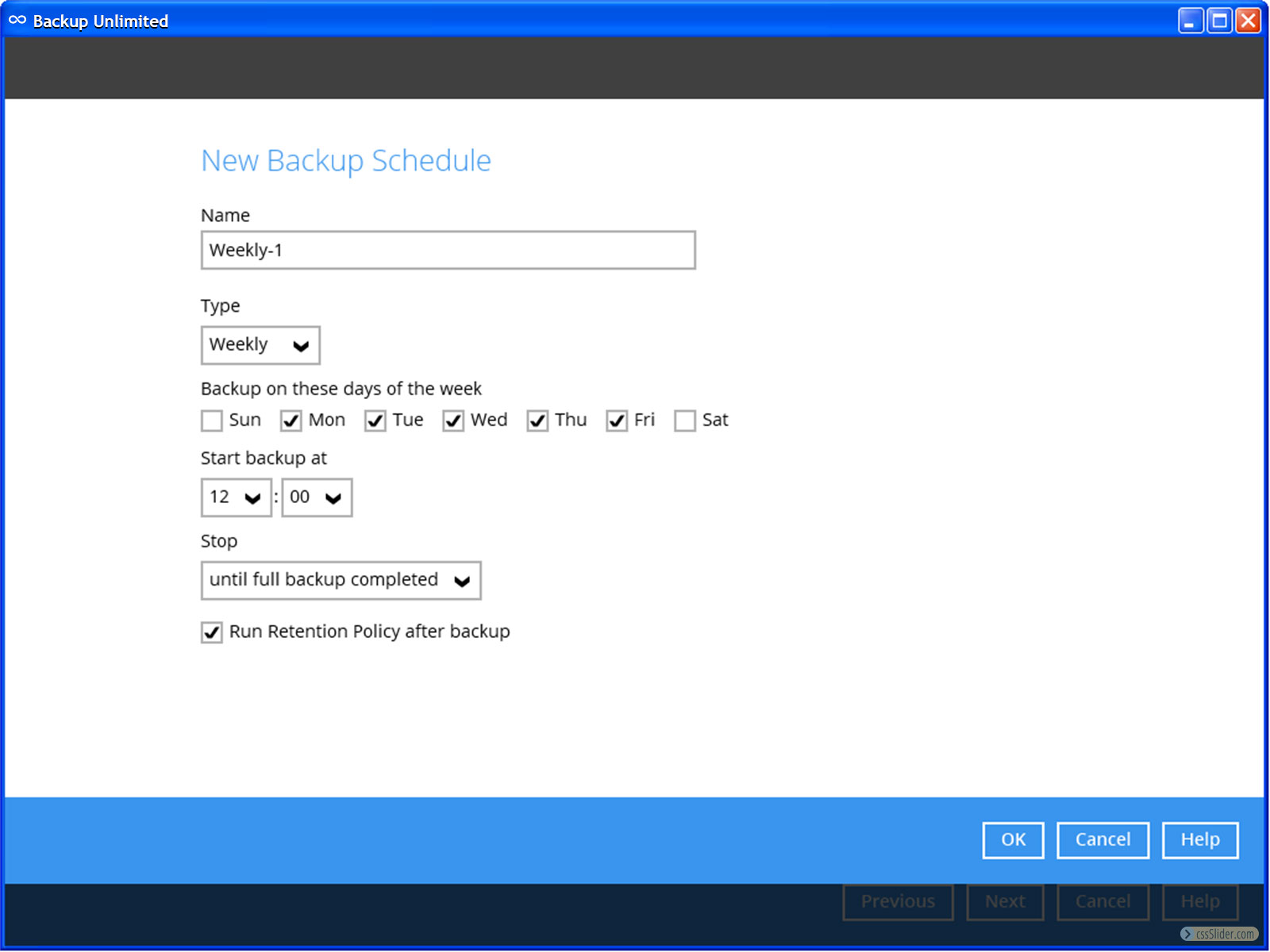Expand the start minute dropdown
Viewport: 1270px width, 952px height.
(317, 497)
